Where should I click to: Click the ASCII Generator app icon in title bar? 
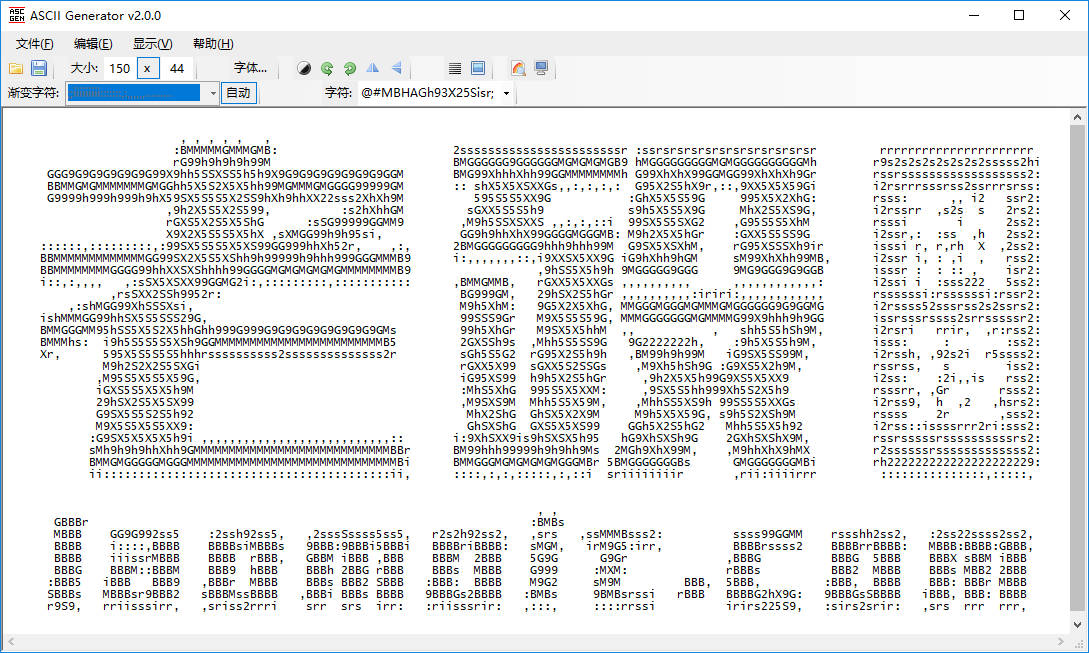[16, 15]
